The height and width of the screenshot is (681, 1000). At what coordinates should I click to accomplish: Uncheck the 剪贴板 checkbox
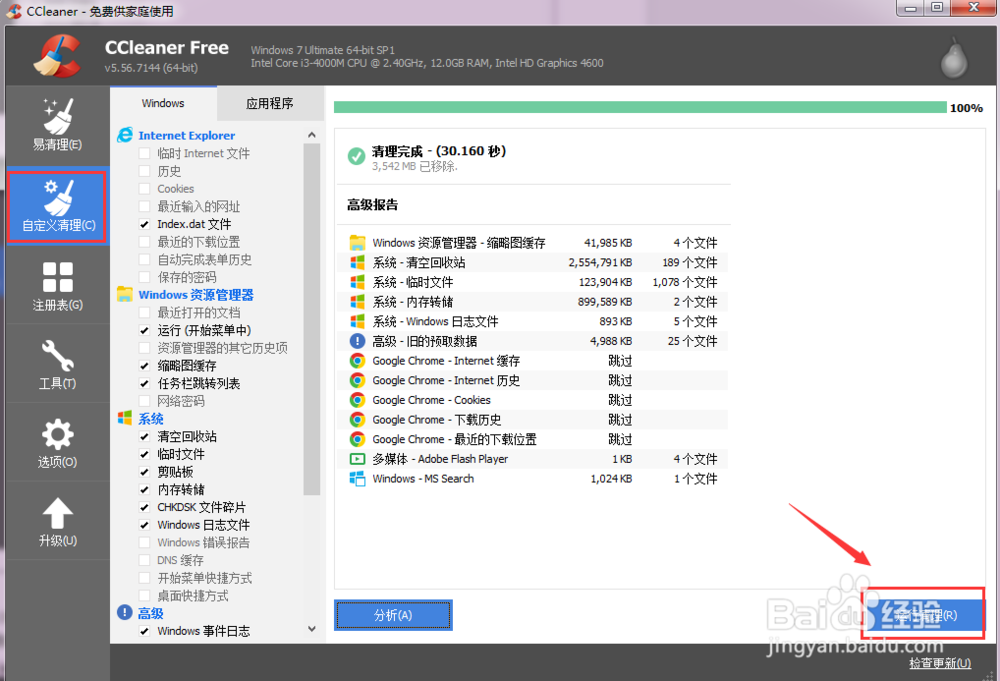145,472
